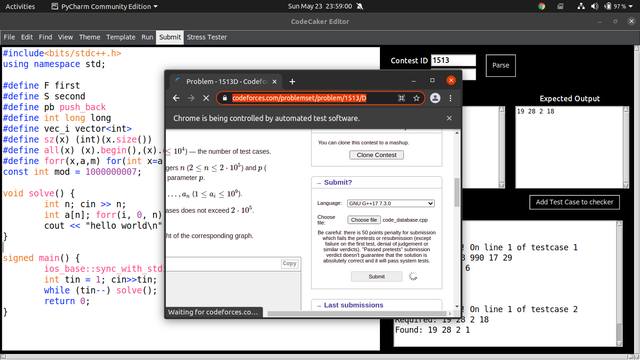Click the results output panel scrollbar
Image resolution: width=640 pixels, height=360 pixels.
point(620,284)
